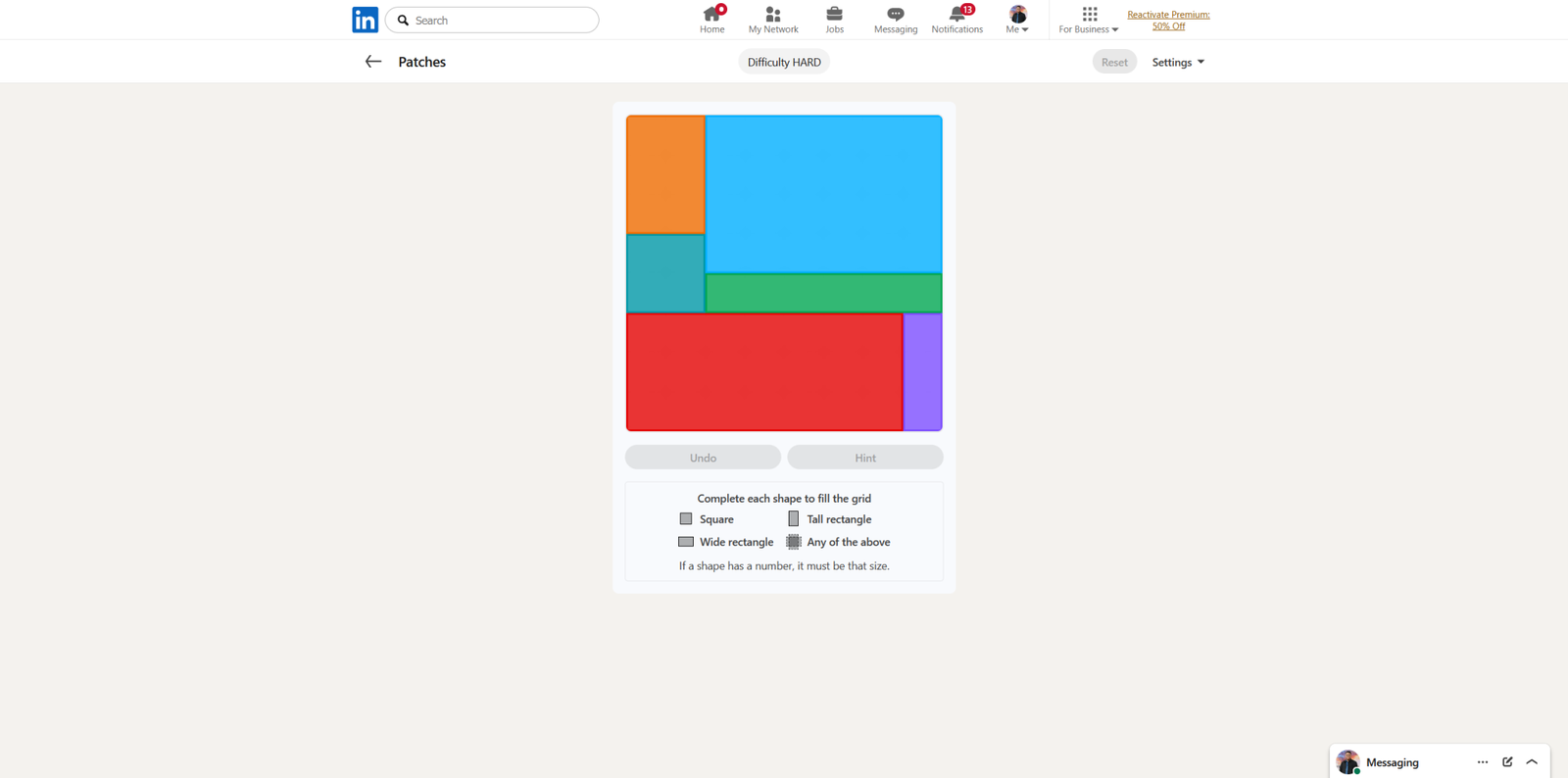Open the Messaging nav icon
The height and width of the screenshot is (778, 1568).
coord(895,15)
